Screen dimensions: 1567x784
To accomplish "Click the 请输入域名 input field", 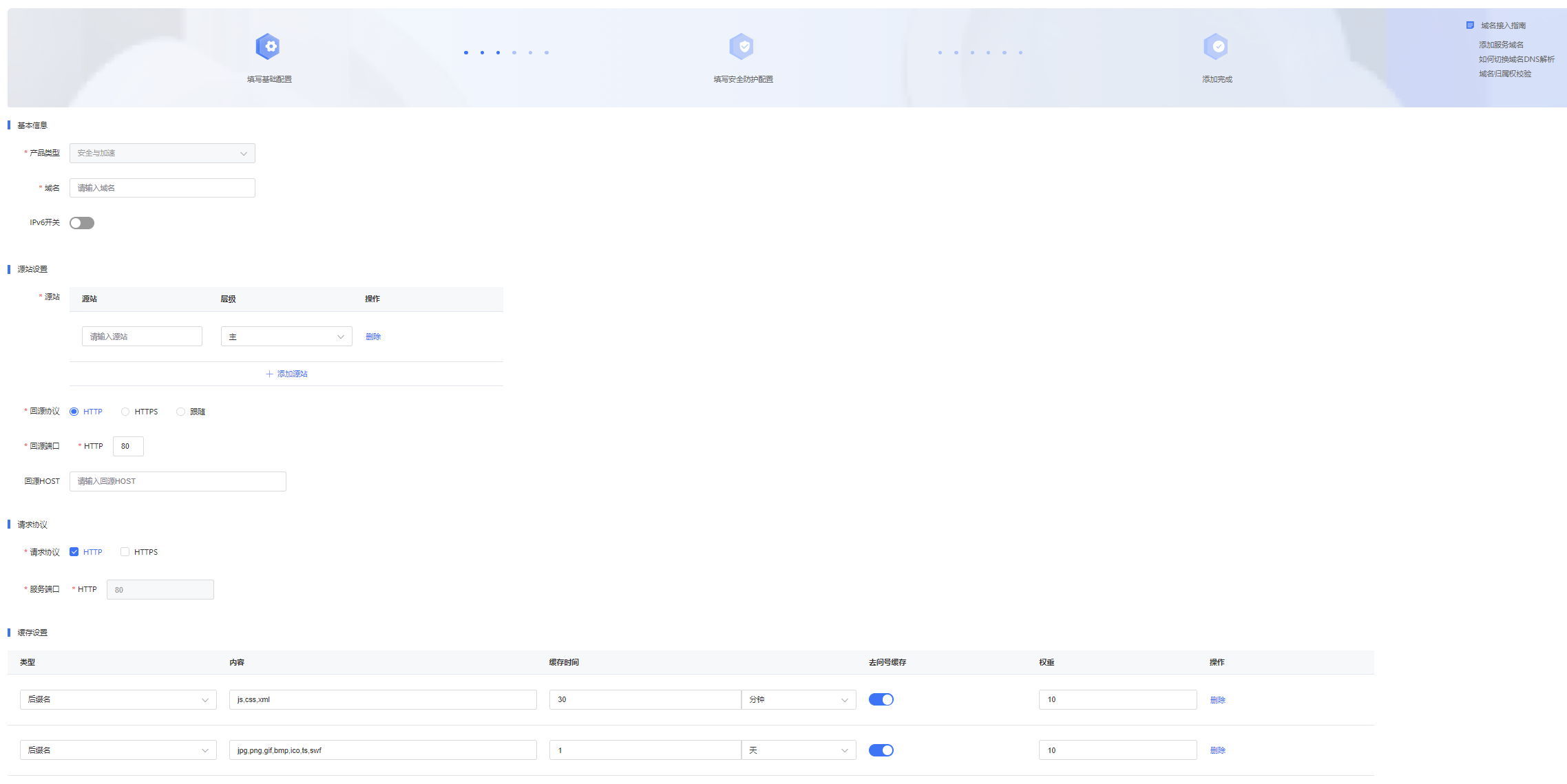I will 162,188.
